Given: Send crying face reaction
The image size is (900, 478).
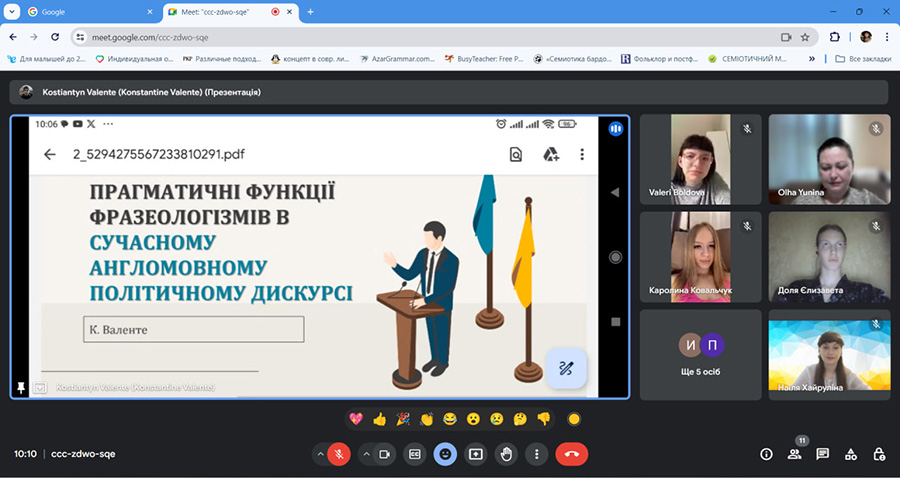Looking at the screenshot, I should 496,419.
